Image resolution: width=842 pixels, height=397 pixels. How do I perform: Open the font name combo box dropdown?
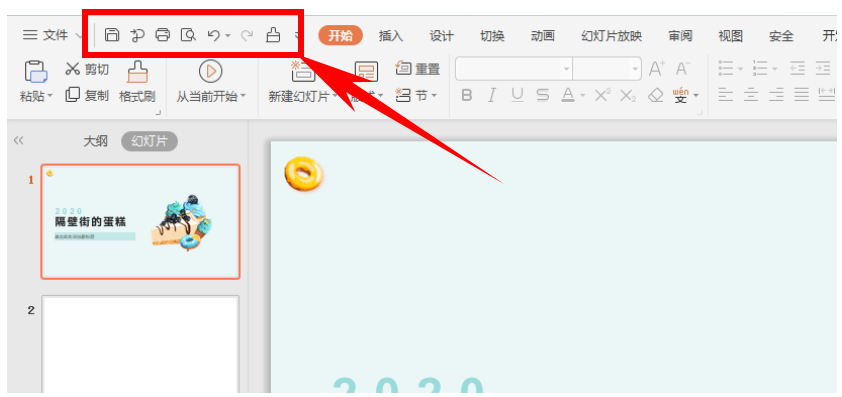[566, 69]
